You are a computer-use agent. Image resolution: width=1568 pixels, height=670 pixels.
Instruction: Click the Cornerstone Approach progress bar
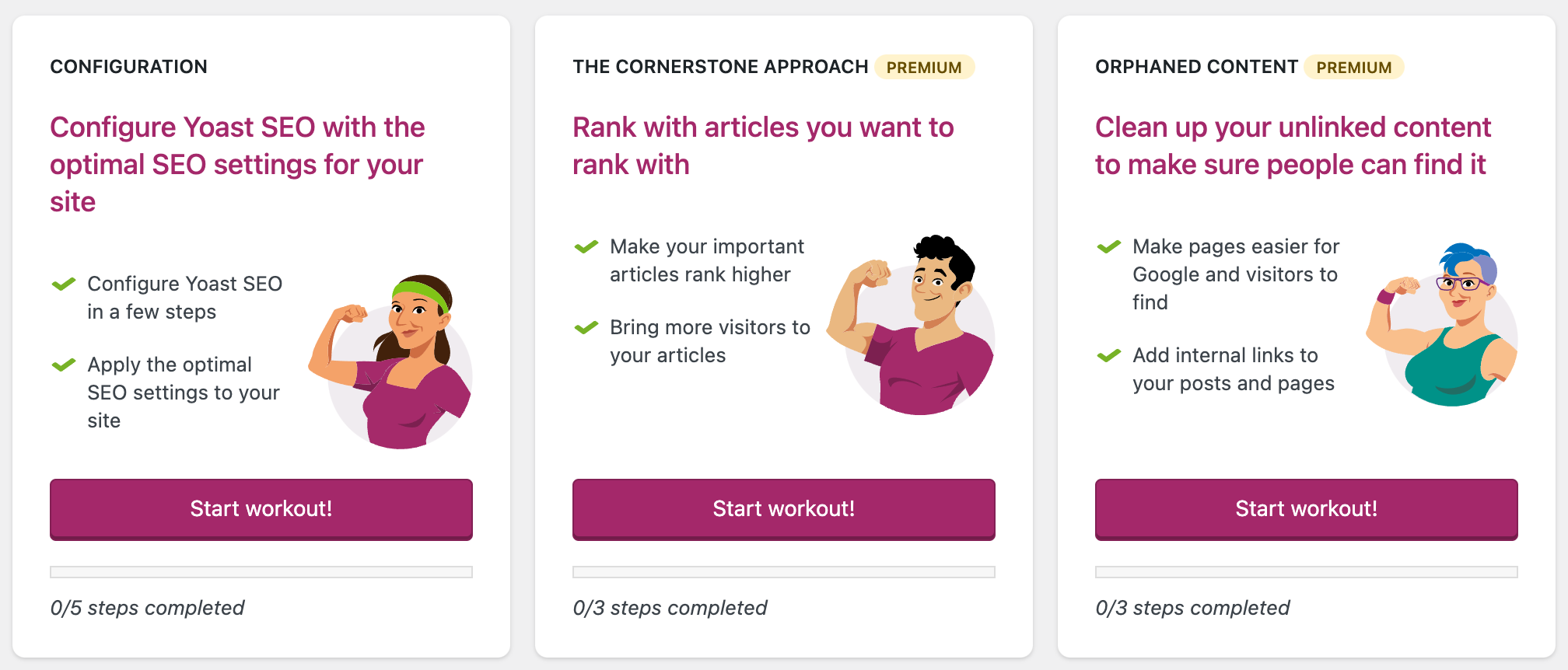click(x=784, y=572)
